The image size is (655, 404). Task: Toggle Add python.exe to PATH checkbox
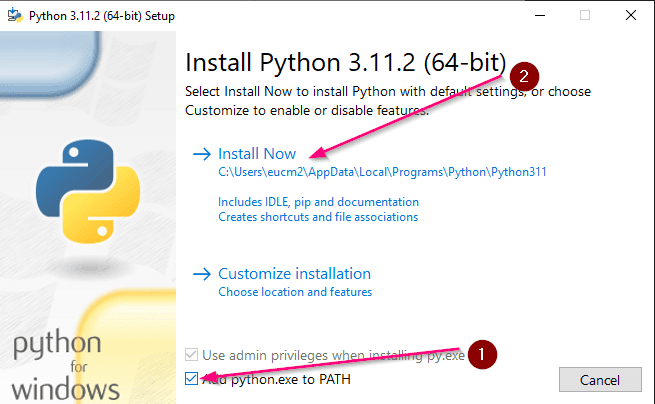click(191, 379)
